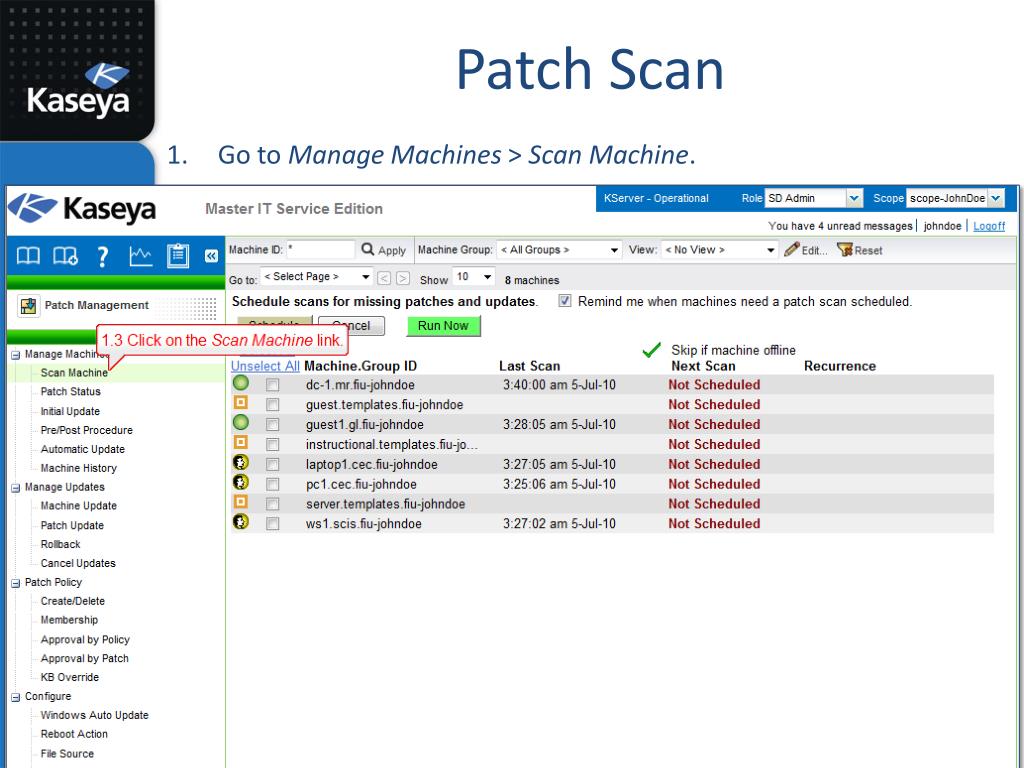Open Approval by Policy page
This screenshot has width=1024, height=768.
point(85,640)
